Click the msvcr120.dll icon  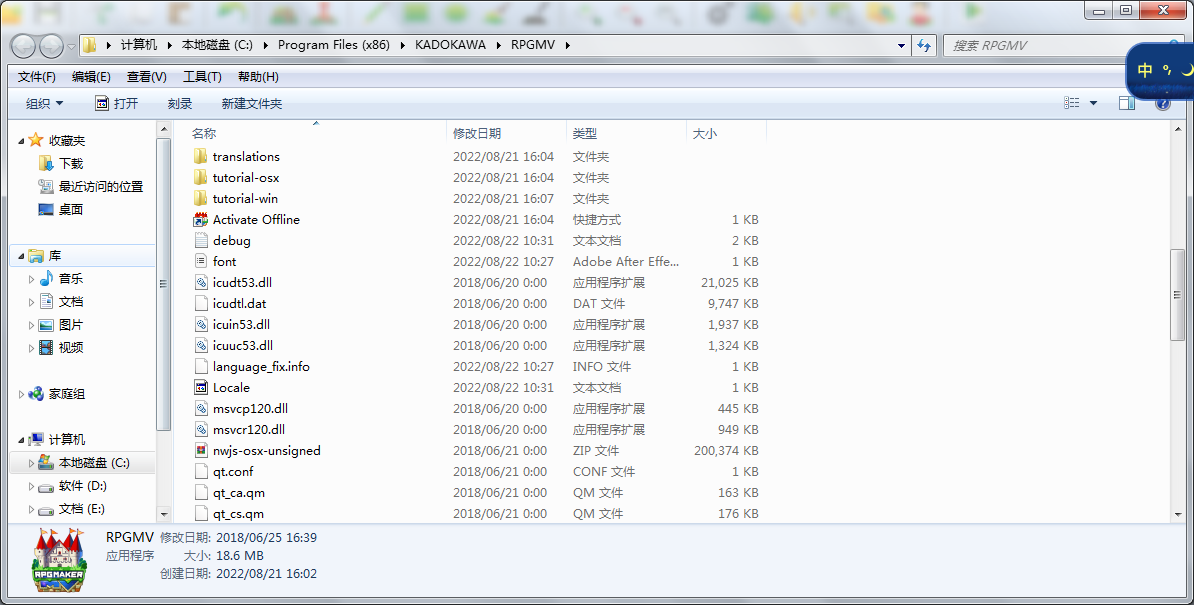[200, 429]
